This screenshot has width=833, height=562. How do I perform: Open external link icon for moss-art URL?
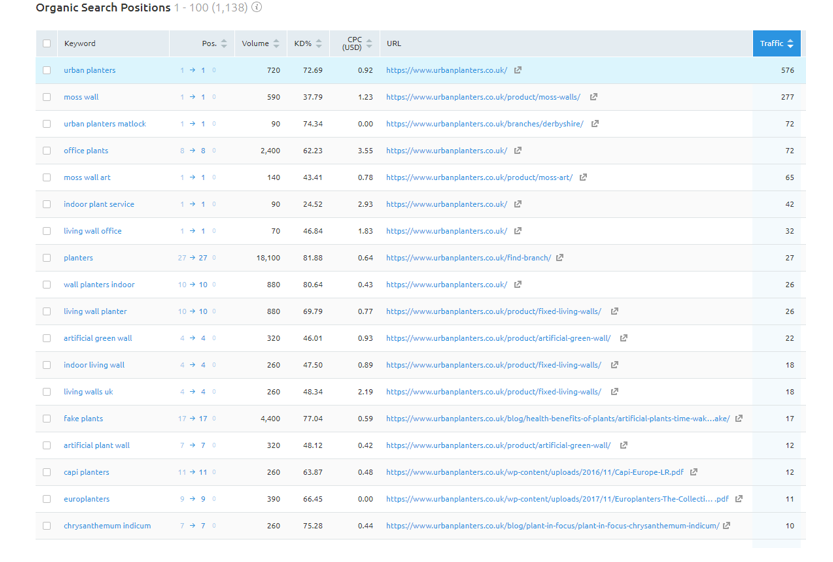tap(583, 177)
